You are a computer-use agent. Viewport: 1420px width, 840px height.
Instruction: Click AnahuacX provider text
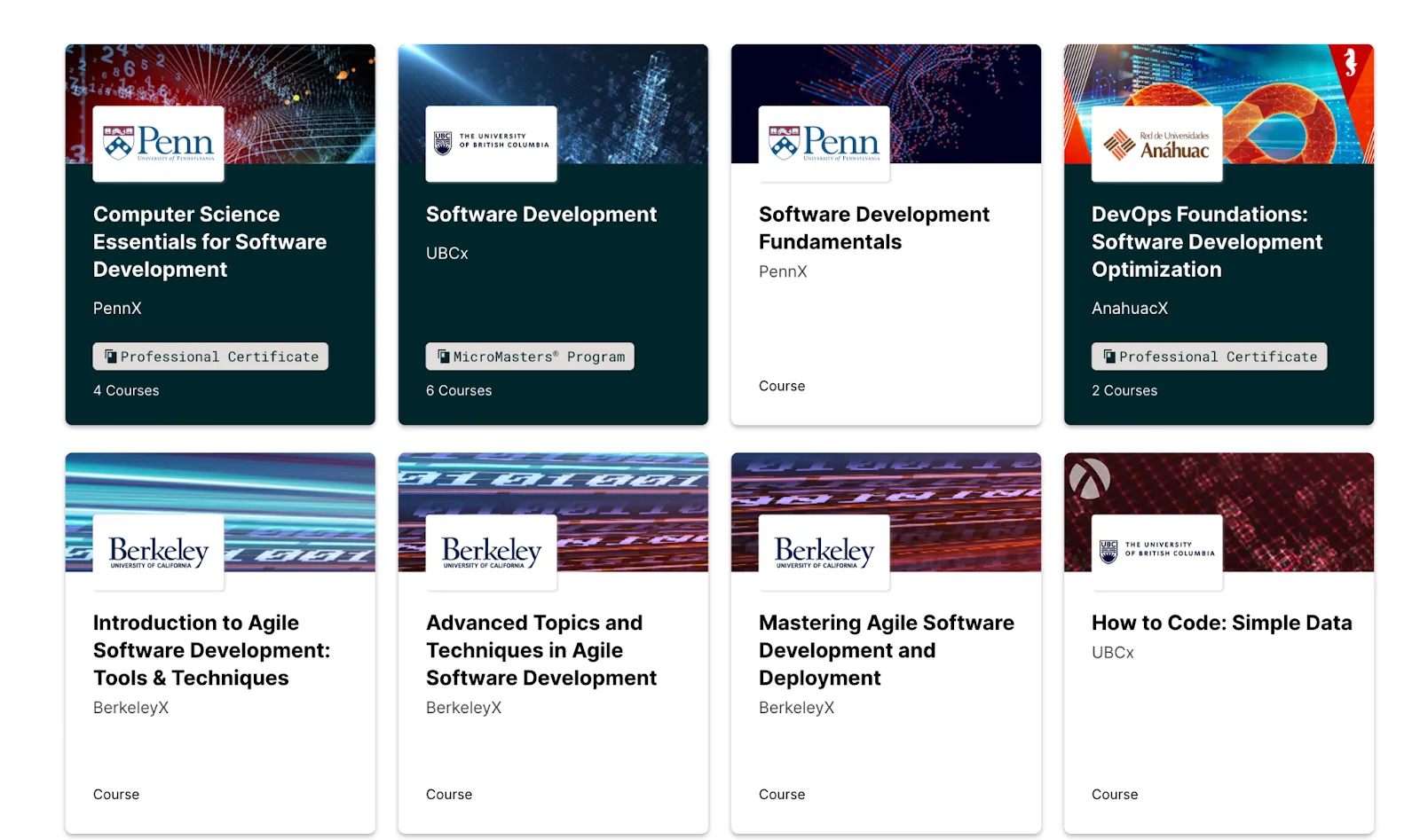(1130, 309)
